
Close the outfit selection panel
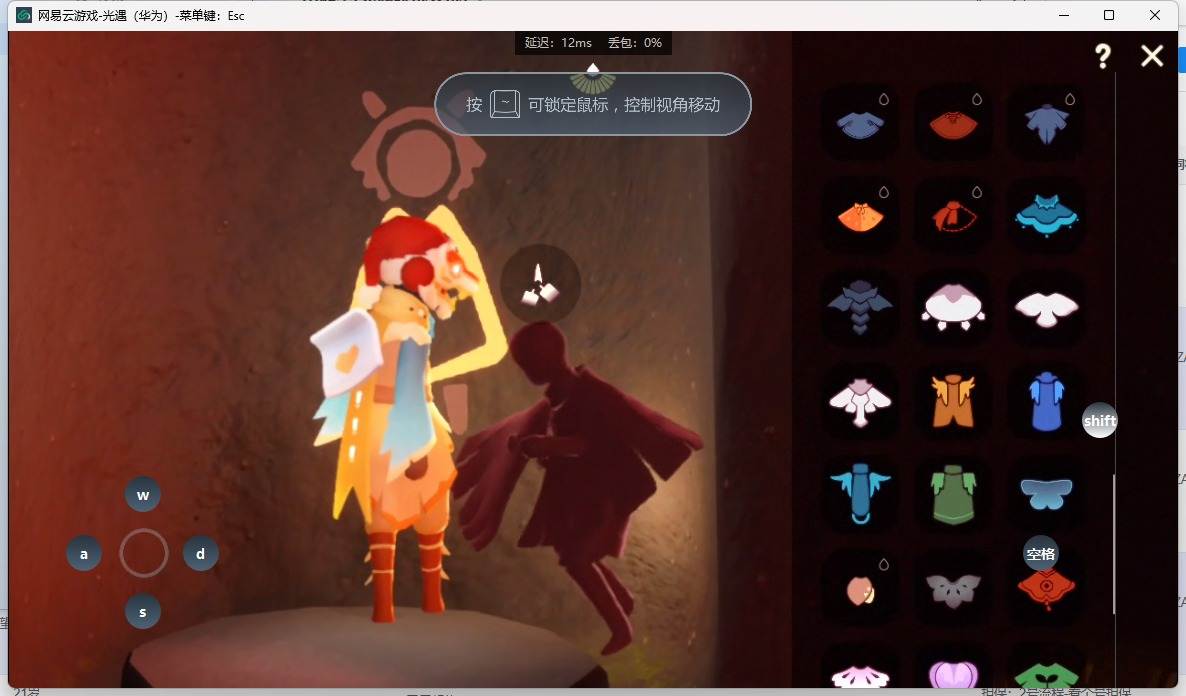1152,55
